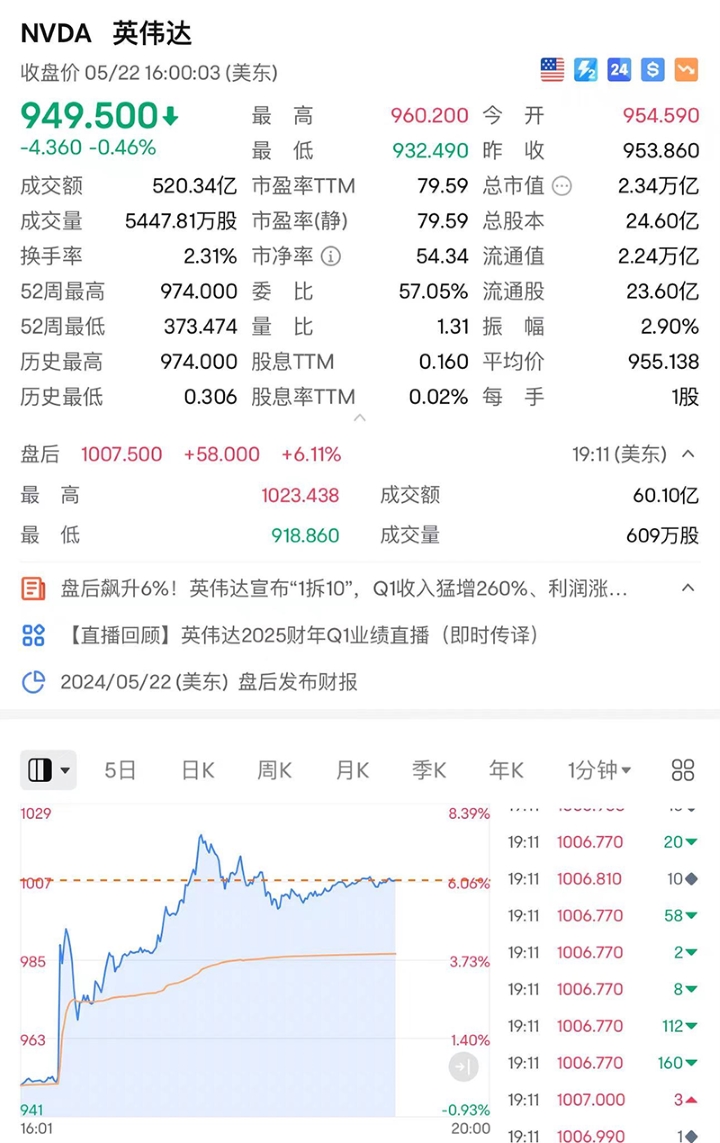The width and height of the screenshot is (720, 1143).
Task: Tap the 市净率 info icon
Action: coord(331,257)
